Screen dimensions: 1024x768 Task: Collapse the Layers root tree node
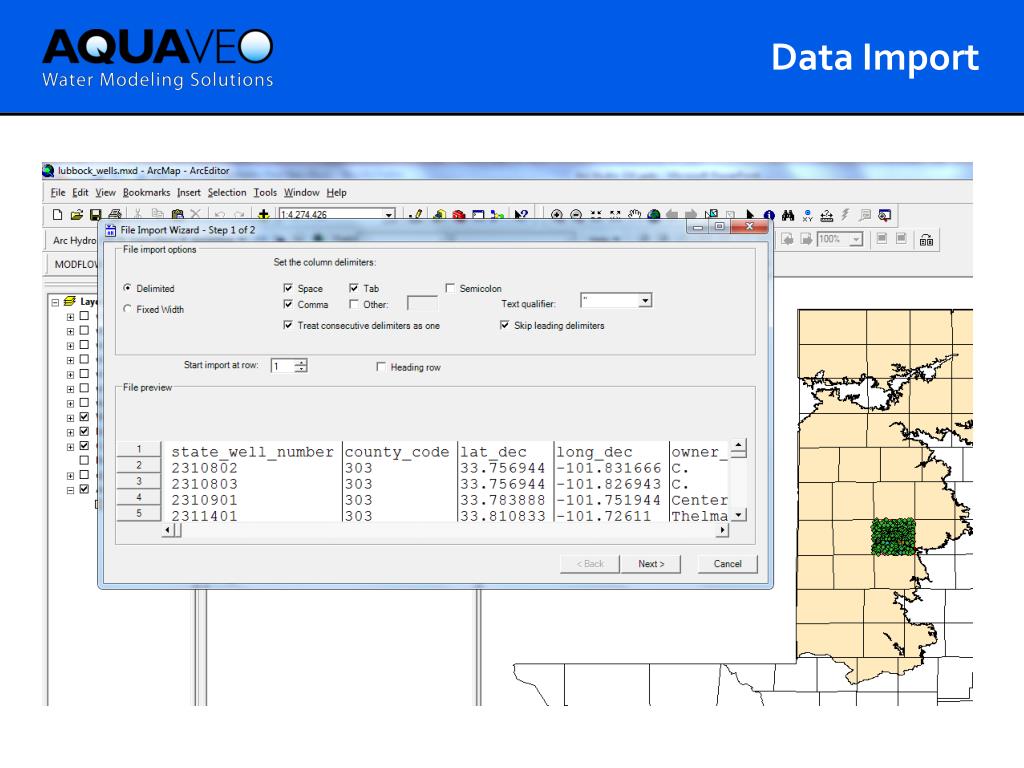(56, 302)
